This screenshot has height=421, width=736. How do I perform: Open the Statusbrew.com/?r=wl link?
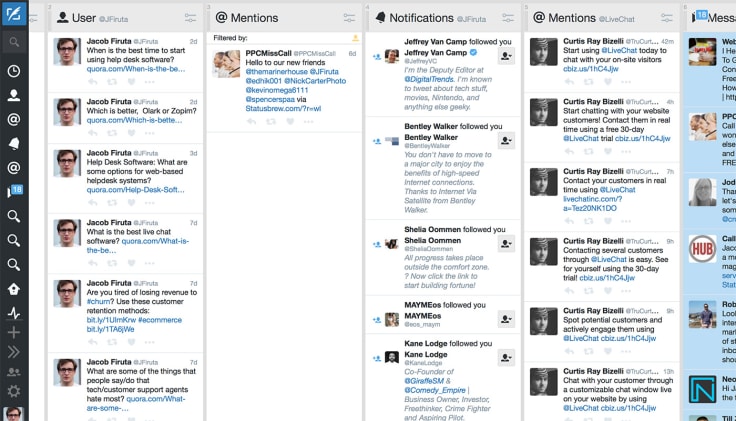tap(283, 108)
